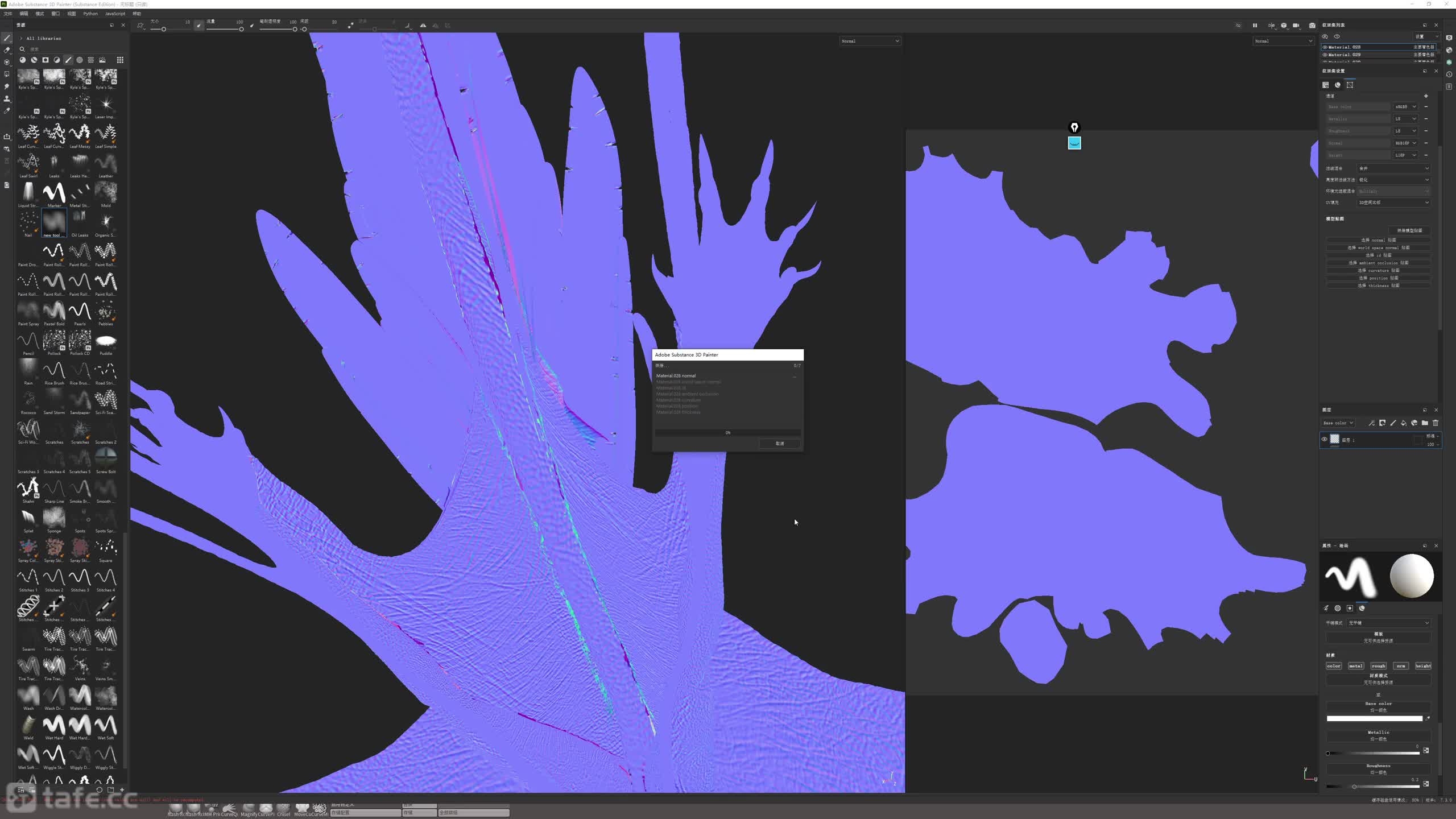The height and width of the screenshot is (819, 1456).
Task: Click the paint bucket fill layer icon
Action: 1404,423
